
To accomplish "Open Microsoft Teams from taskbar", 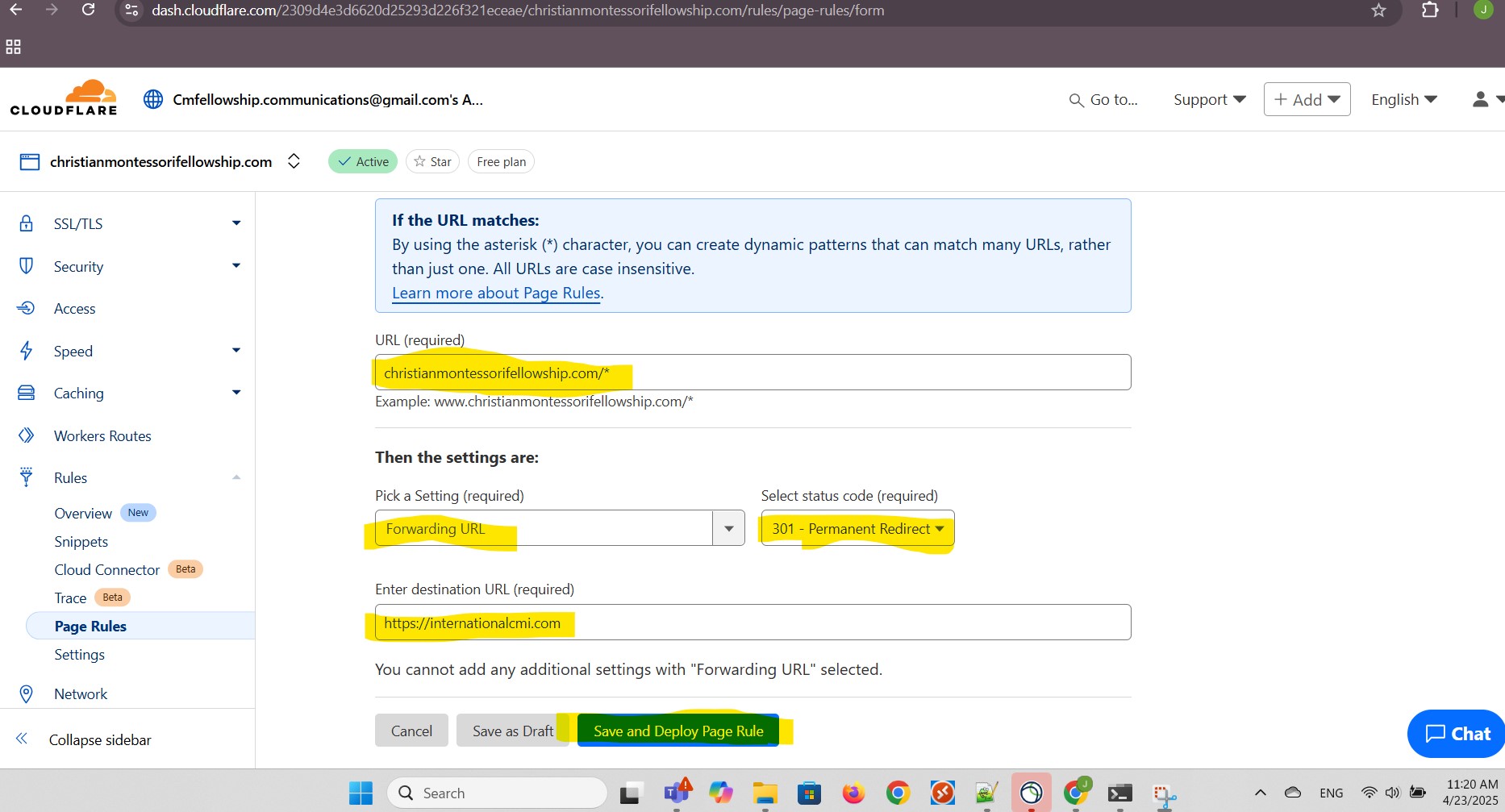I will 676,793.
